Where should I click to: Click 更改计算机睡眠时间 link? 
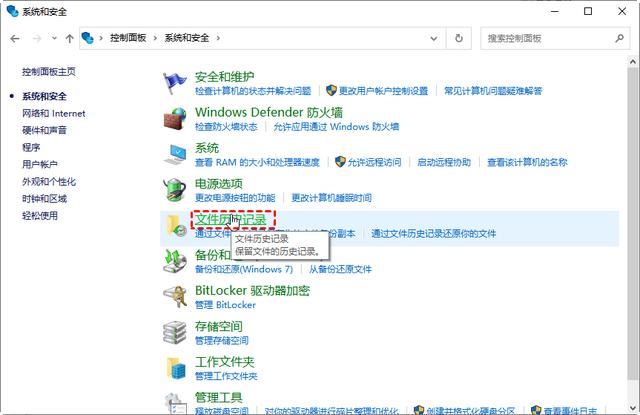tap(331, 198)
